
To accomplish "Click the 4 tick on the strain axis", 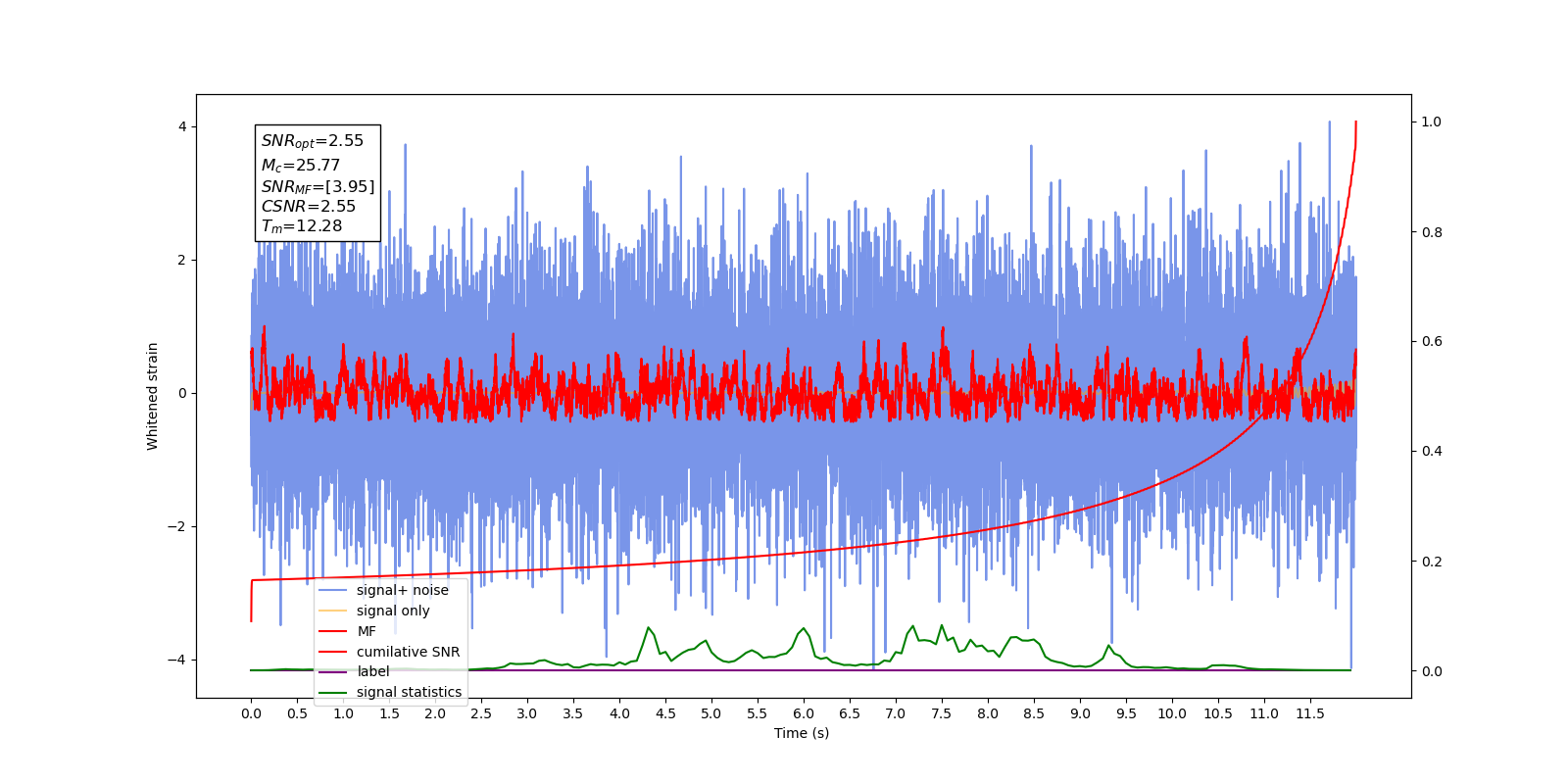I will pos(182,127).
